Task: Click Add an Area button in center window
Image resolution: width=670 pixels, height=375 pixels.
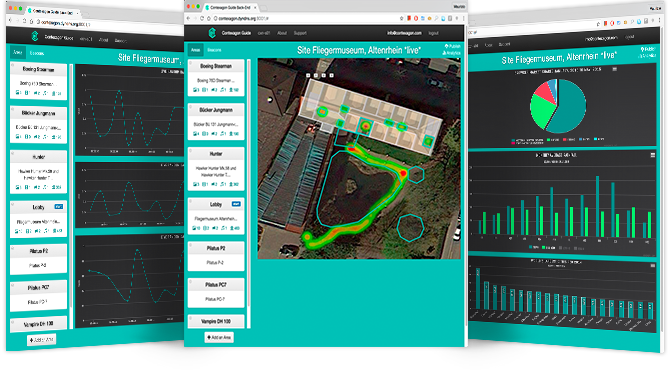Action: tap(219, 337)
